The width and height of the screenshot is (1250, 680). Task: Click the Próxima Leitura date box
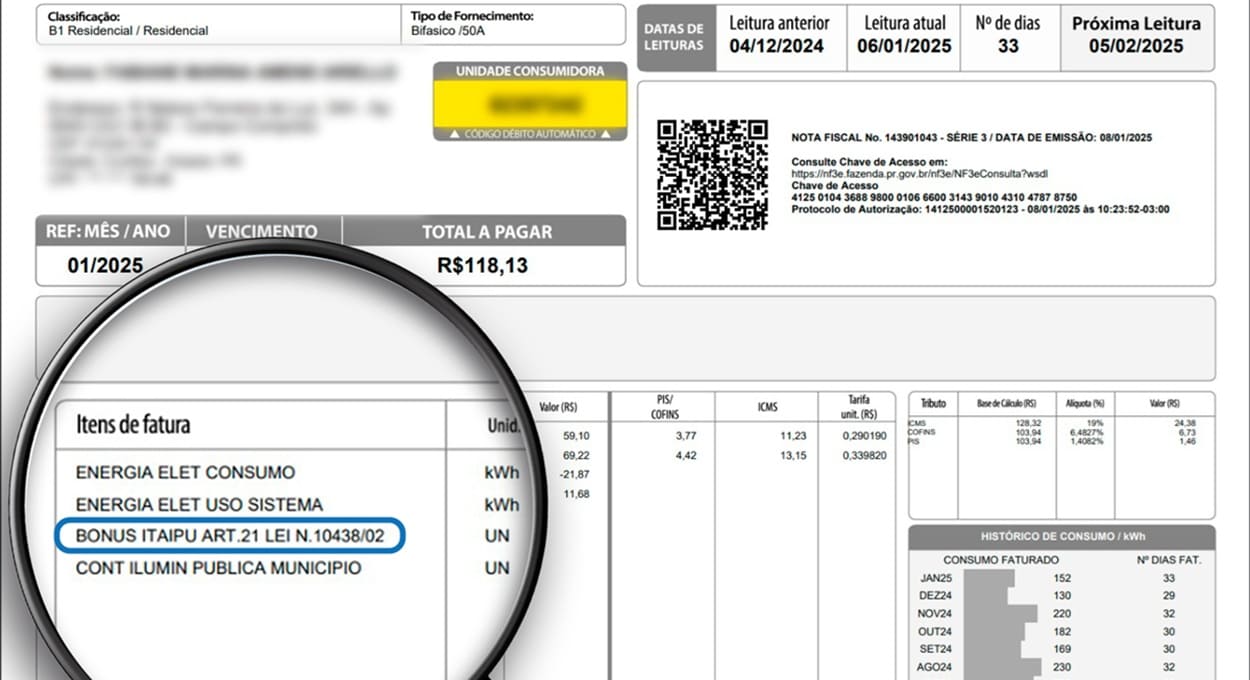tap(1136, 36)
